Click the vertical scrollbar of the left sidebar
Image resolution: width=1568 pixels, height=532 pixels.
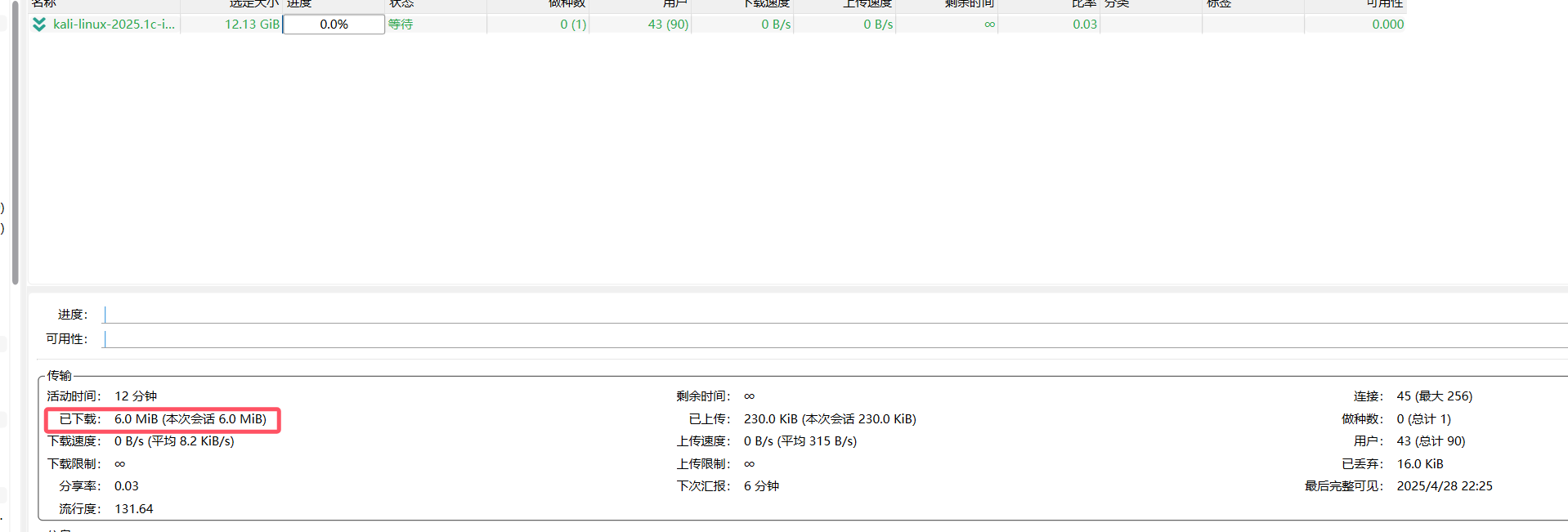point(15,143)
